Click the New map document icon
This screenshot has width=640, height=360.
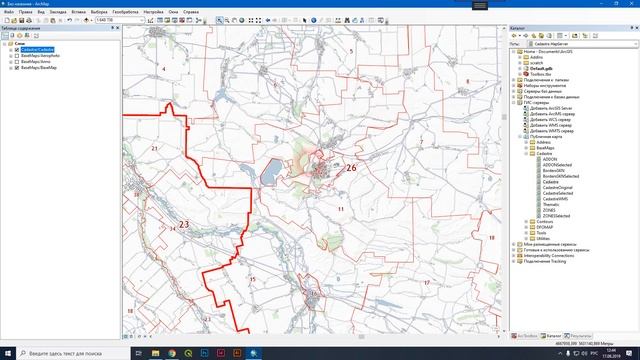click(x=7, y=20)
